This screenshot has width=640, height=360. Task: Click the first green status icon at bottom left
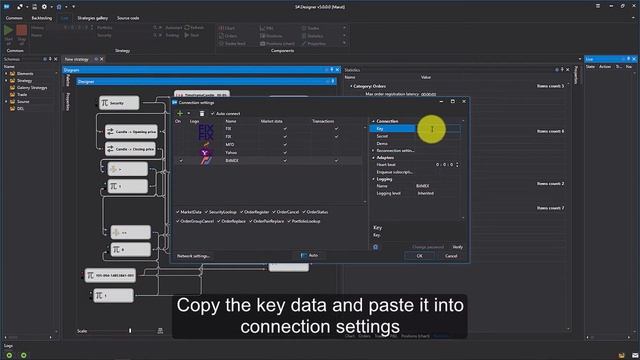(x=9, y=356)
